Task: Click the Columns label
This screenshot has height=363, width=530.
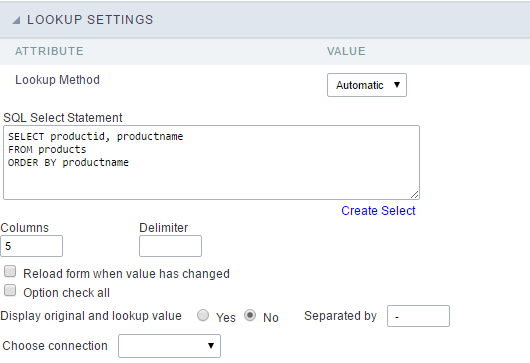Action: coord(24,228)
